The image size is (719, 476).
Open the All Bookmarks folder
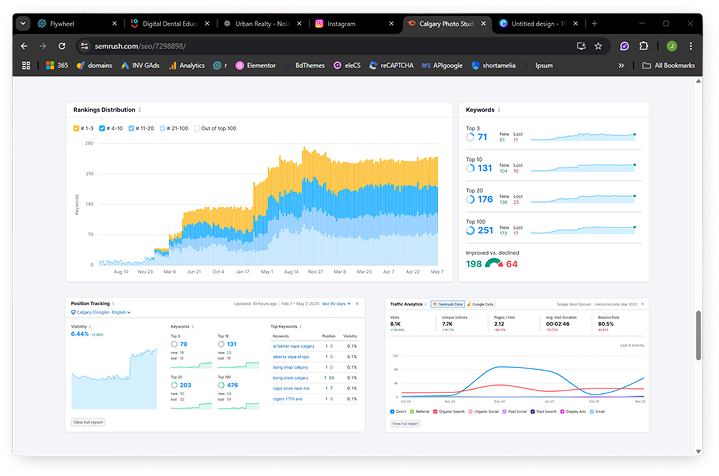pyautogui.click(x=669, y=66)
